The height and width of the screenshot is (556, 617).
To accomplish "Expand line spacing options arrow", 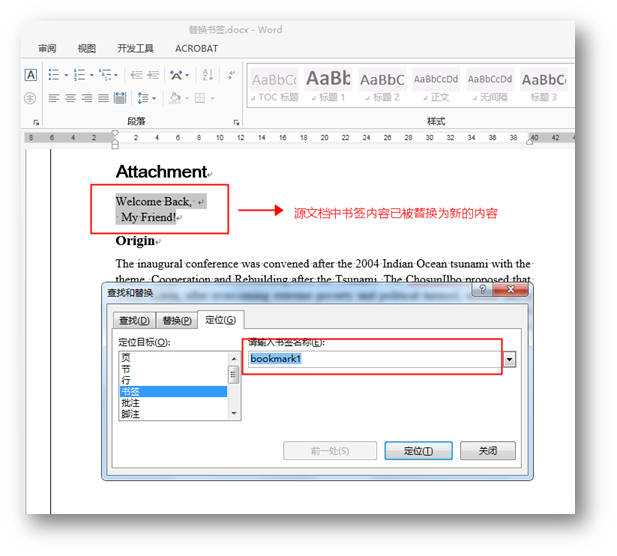I will point(154,98).
